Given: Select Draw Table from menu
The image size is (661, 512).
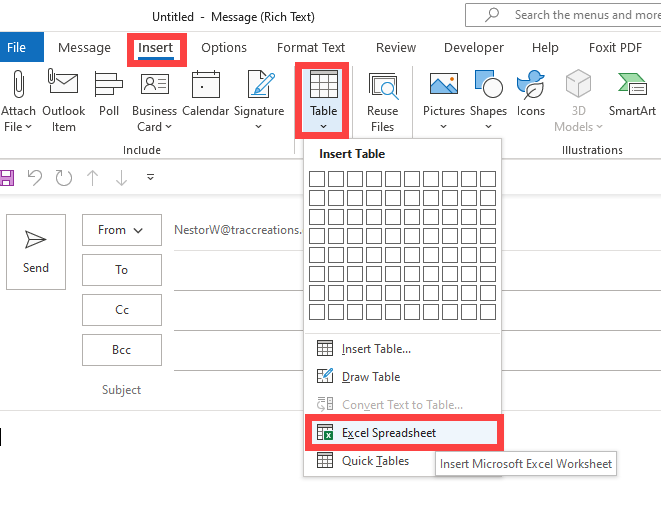Looking at the screenshot, I should [x=403, y=377].
